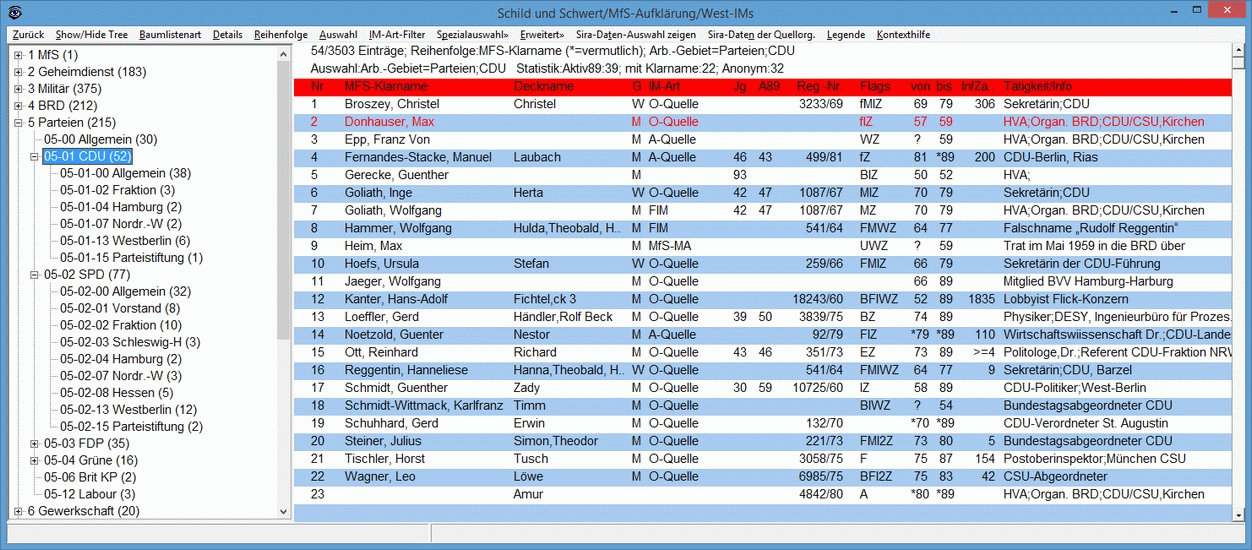Expand the 6 Gewerkschaft node
Screen dimensions: 1252x550
(x=18, y=511)
